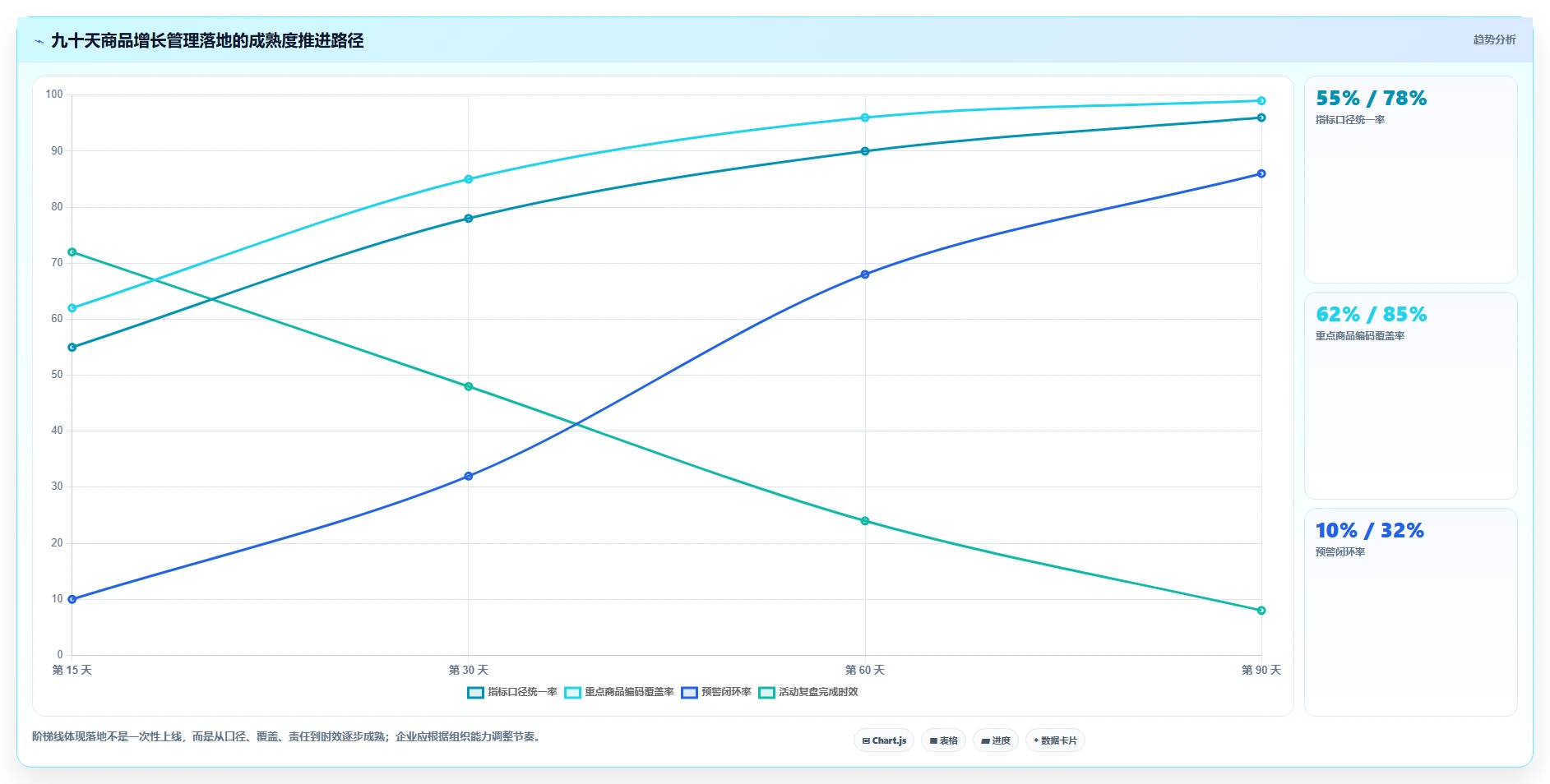The height and width of the screenshot is (784, 1550).
Task: Select 指标口径统一率 point at 第 30 天 (78)
Action: (469, 219)
